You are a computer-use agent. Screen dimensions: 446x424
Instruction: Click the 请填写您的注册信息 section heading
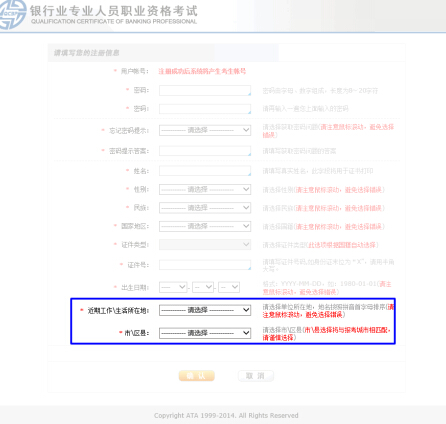(86, 53)
